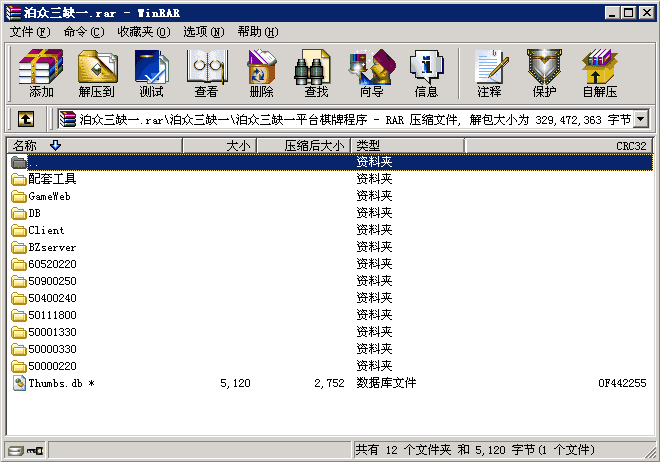660x462 pixels.
Task: Click the 解压到 (Extract To) icon
Action: [x=96, y=73]
